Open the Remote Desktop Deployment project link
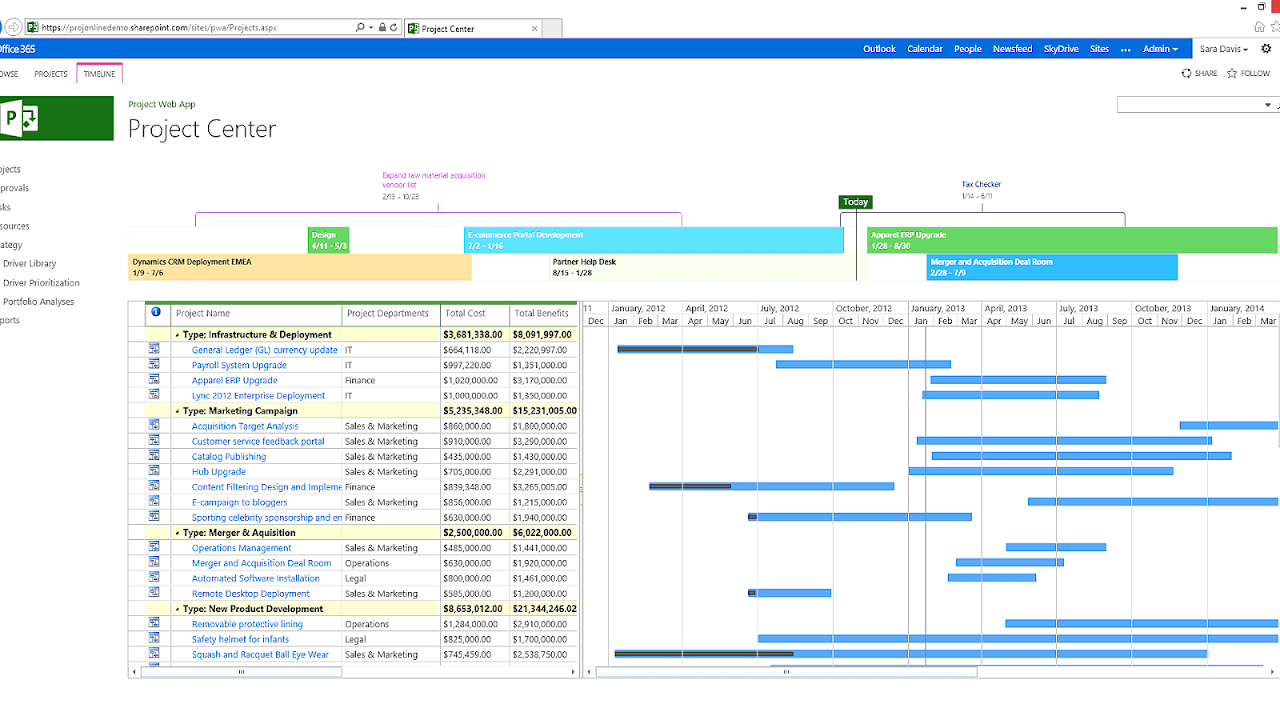This screenshot has width=1280, height=720. (x=251, y=594)
